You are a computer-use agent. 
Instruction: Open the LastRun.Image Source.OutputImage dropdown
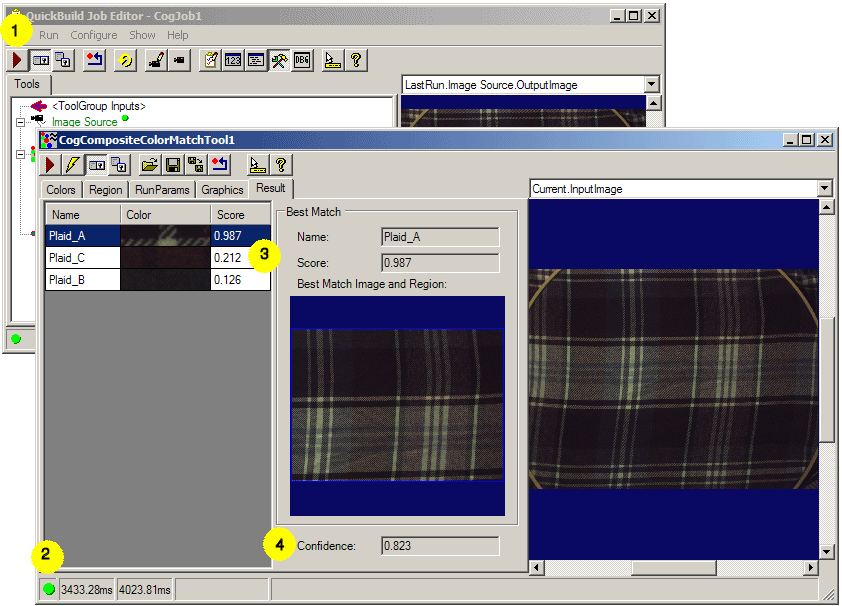(654, 84)
